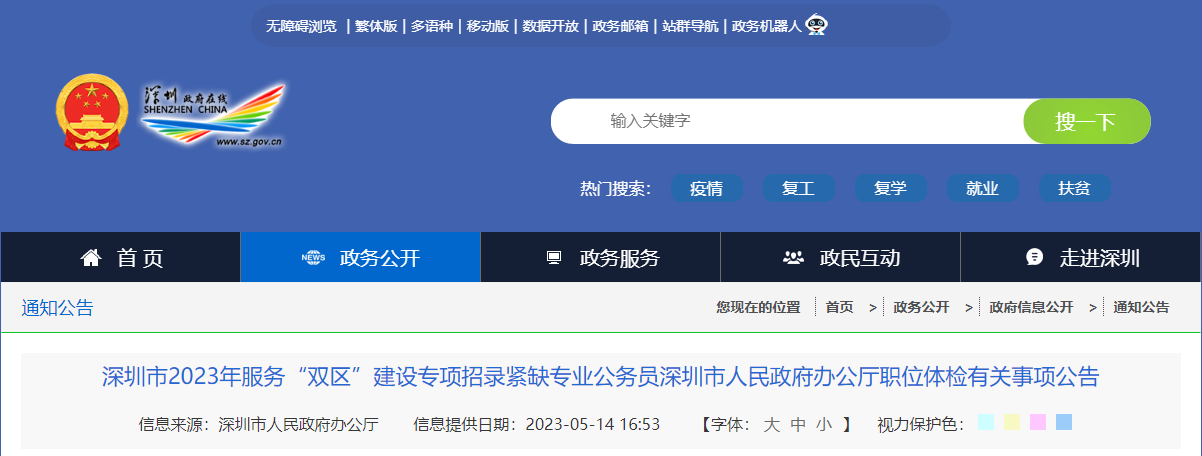
Task: Go to 政府信息公开 in the breadcrumb
Action: 1030,307
